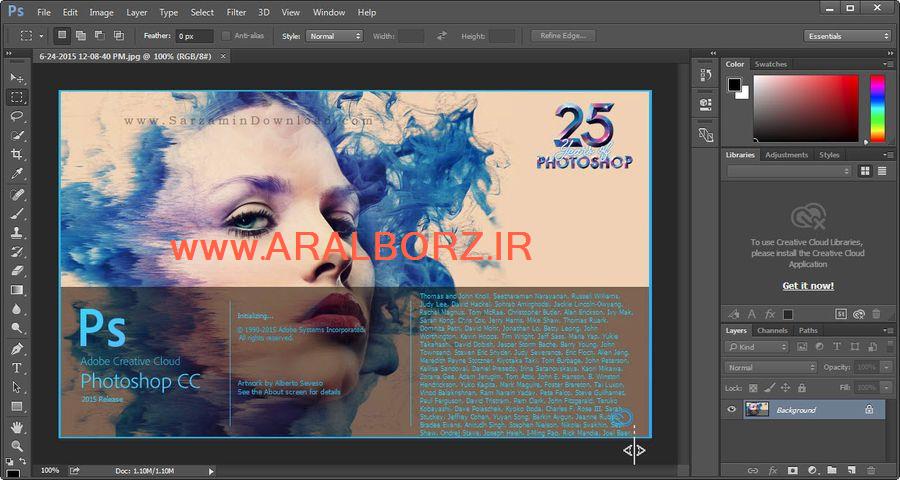Viewport: 900px width, 480px height.
Task: Click the foreground color swatch in Color panel
Action: pos(734,84)
